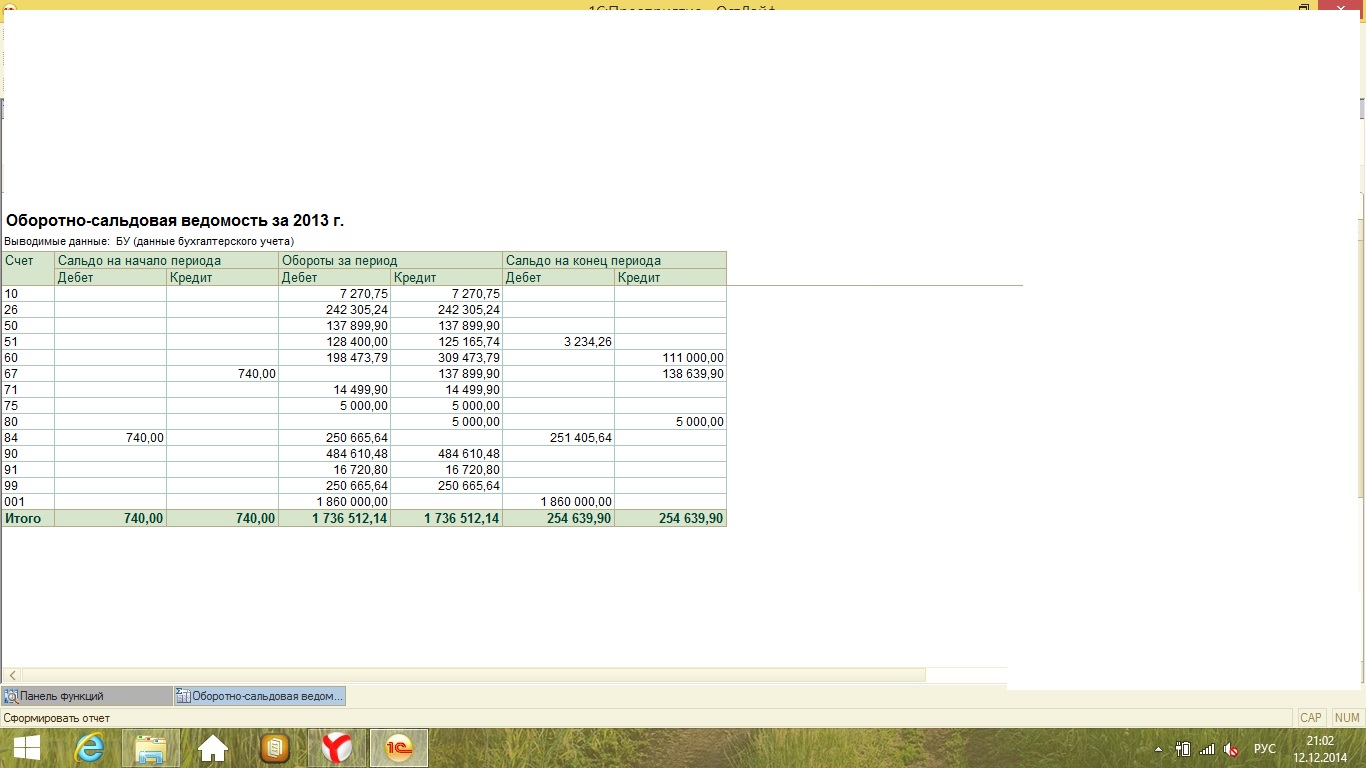Open Internet Explorer from the taskbar
1366x768 pixels.
click(89, 748)
